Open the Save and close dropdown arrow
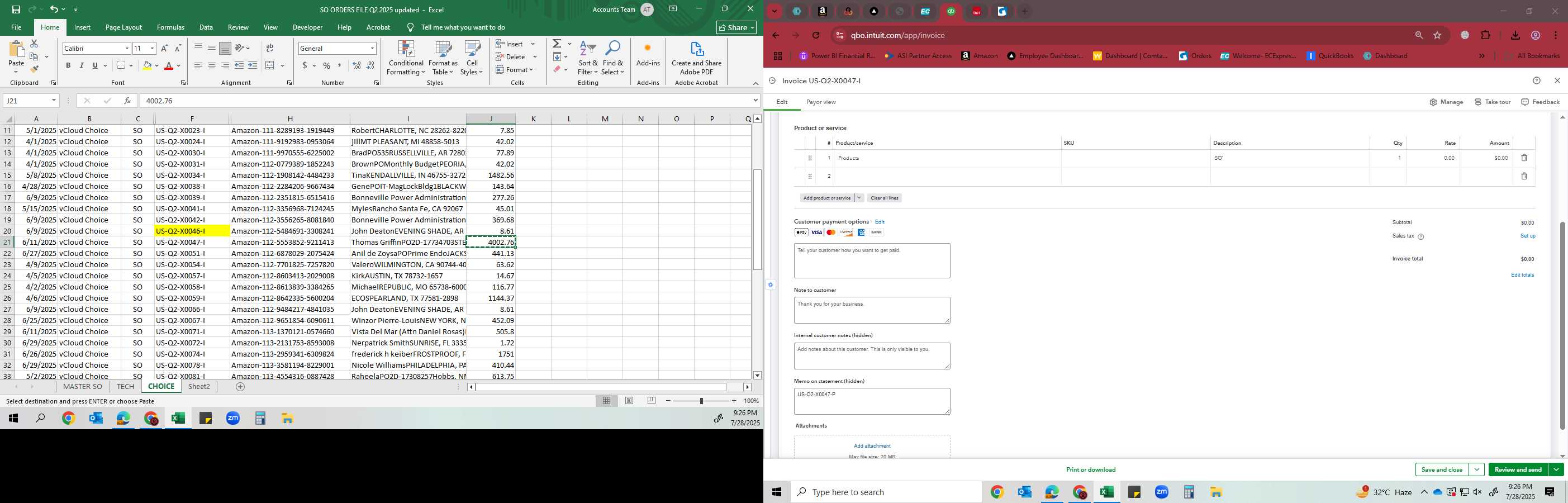The height and width of the screenshot is (503, 1568). click(1476, 469)
